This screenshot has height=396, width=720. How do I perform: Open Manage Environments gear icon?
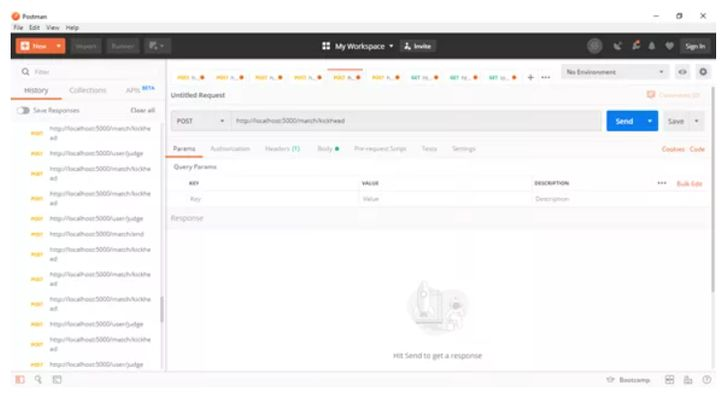click(703, 72)
